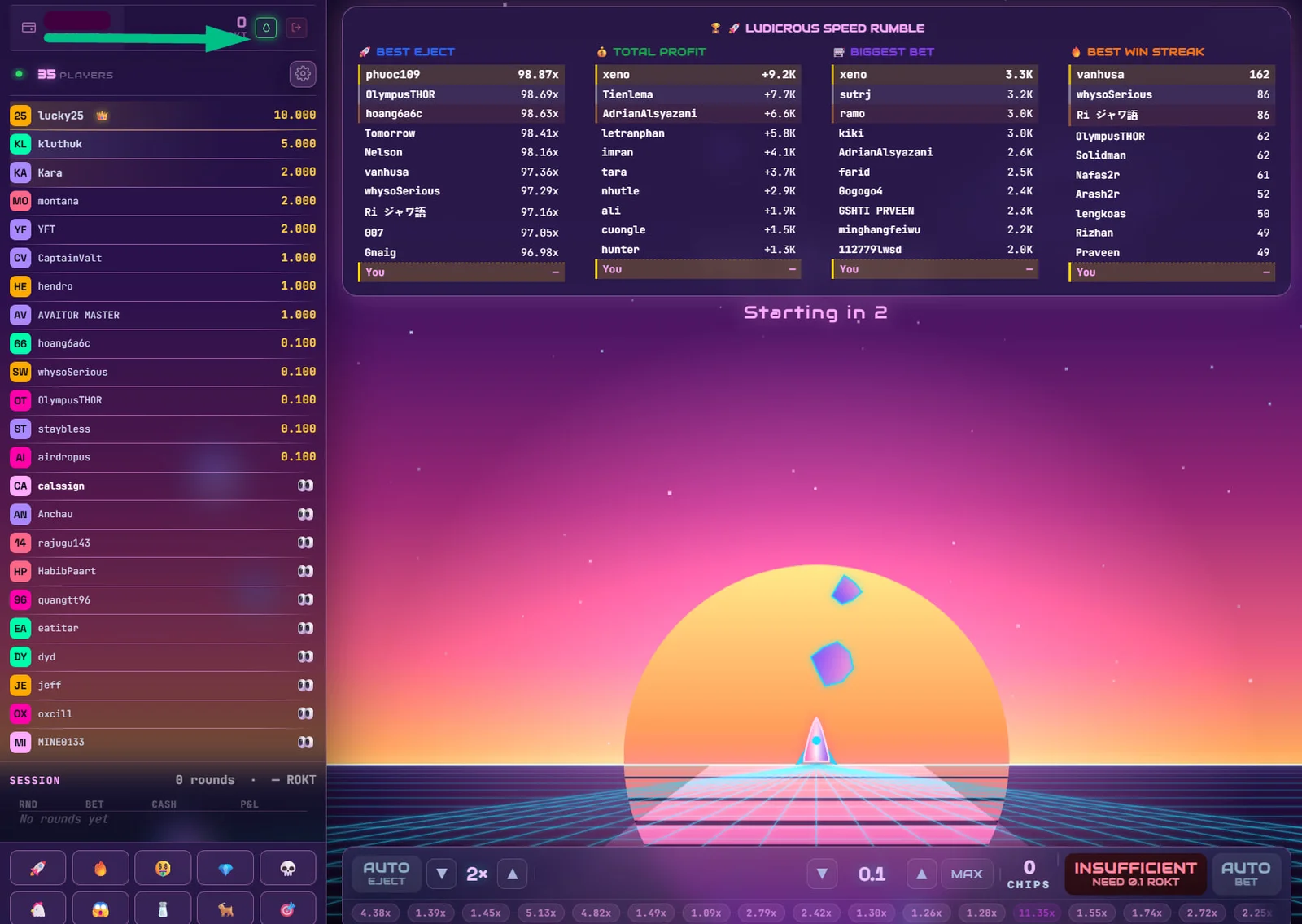Increase the 0.1 bet amount
This screenshot has width=1302, height=924.
coord(921,874)
